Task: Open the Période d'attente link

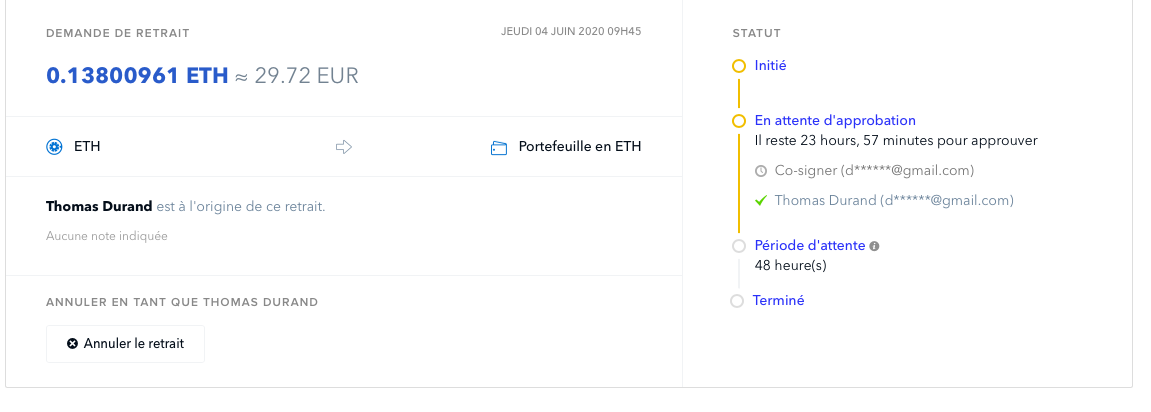Action: (810, 246)
